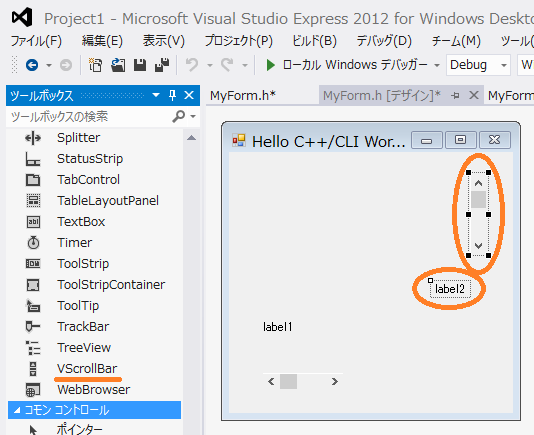534x435 pixels.
Task: Close the MyForm.h design tab
Action: [x=474, y=95]
